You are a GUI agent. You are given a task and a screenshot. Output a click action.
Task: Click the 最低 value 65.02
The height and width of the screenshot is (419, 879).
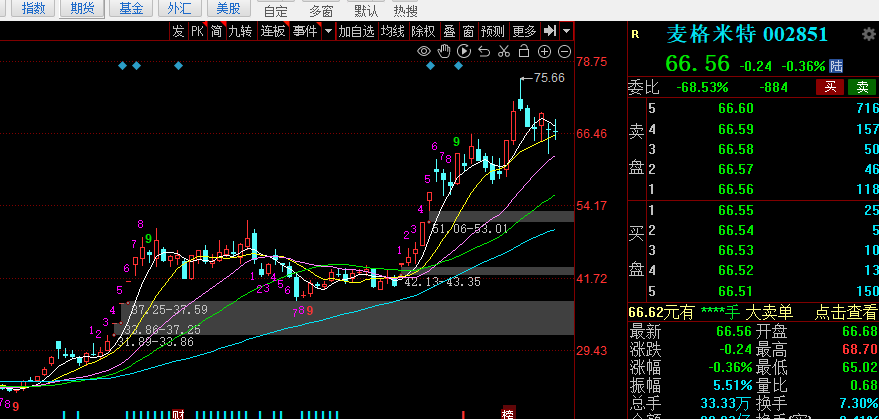tap(861, 368)
